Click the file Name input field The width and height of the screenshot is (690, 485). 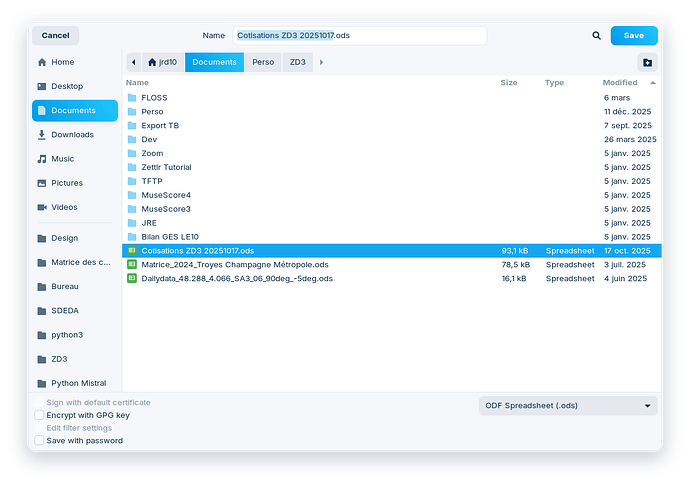[x=360, y=36]
